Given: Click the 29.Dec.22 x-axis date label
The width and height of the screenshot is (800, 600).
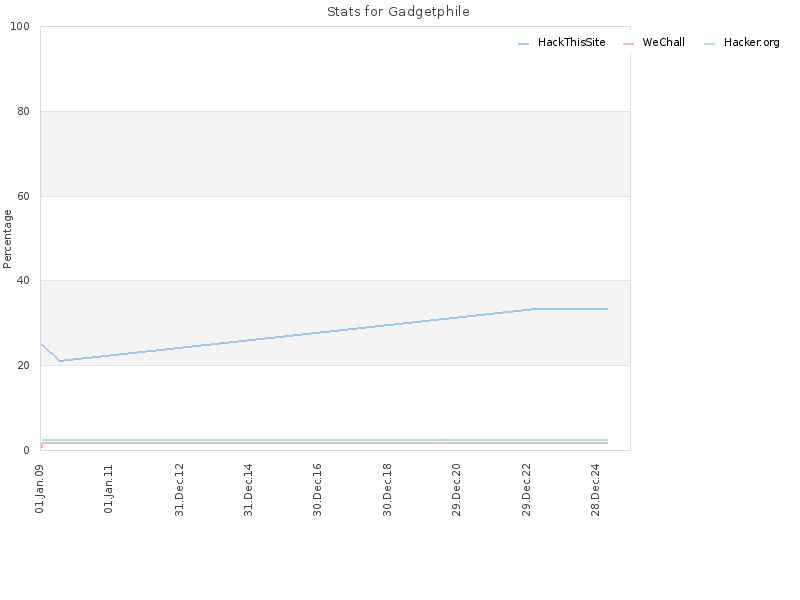Looking at the screenshot, I should (x=526, y=490).
